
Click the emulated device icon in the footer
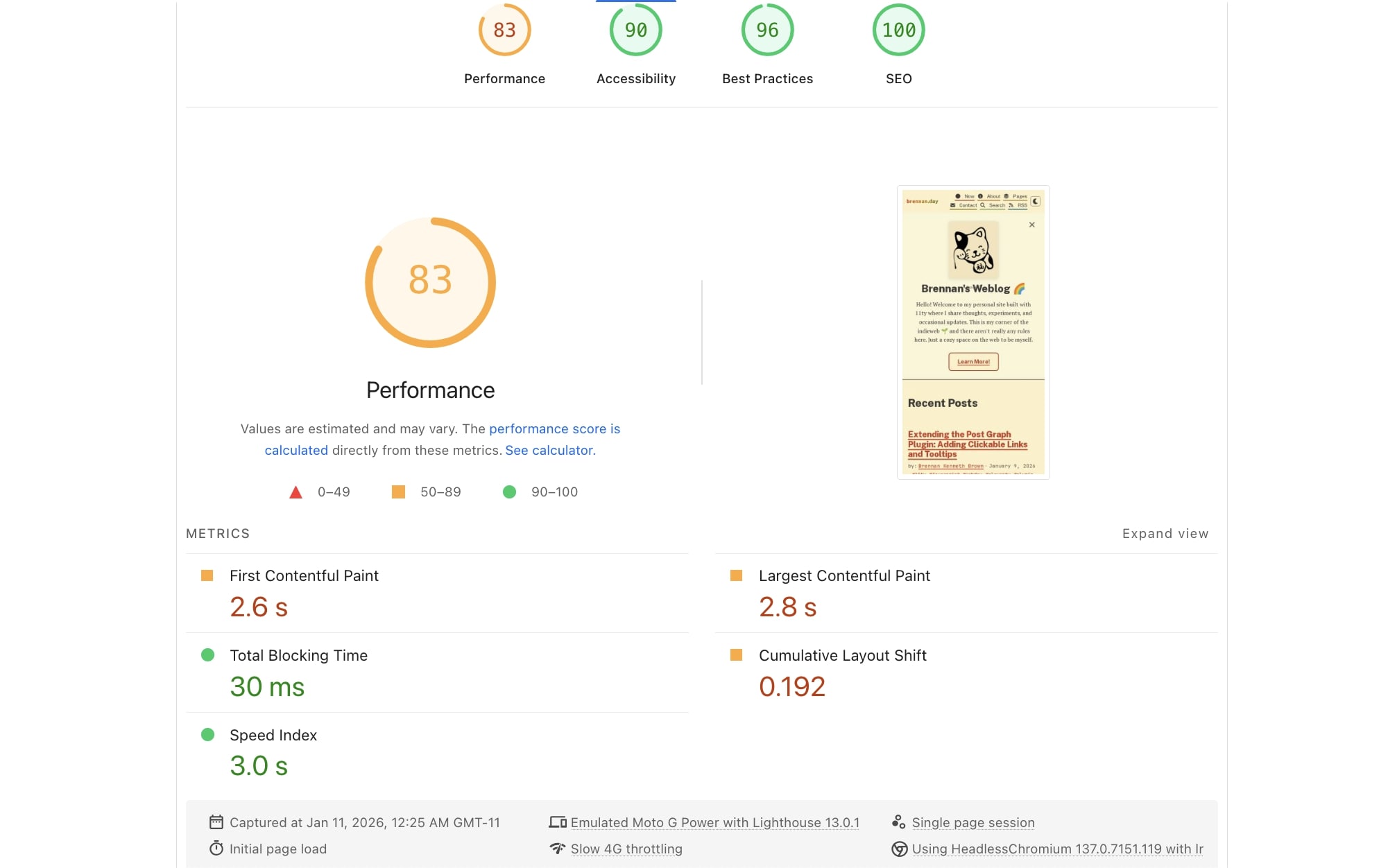[558, 822]
